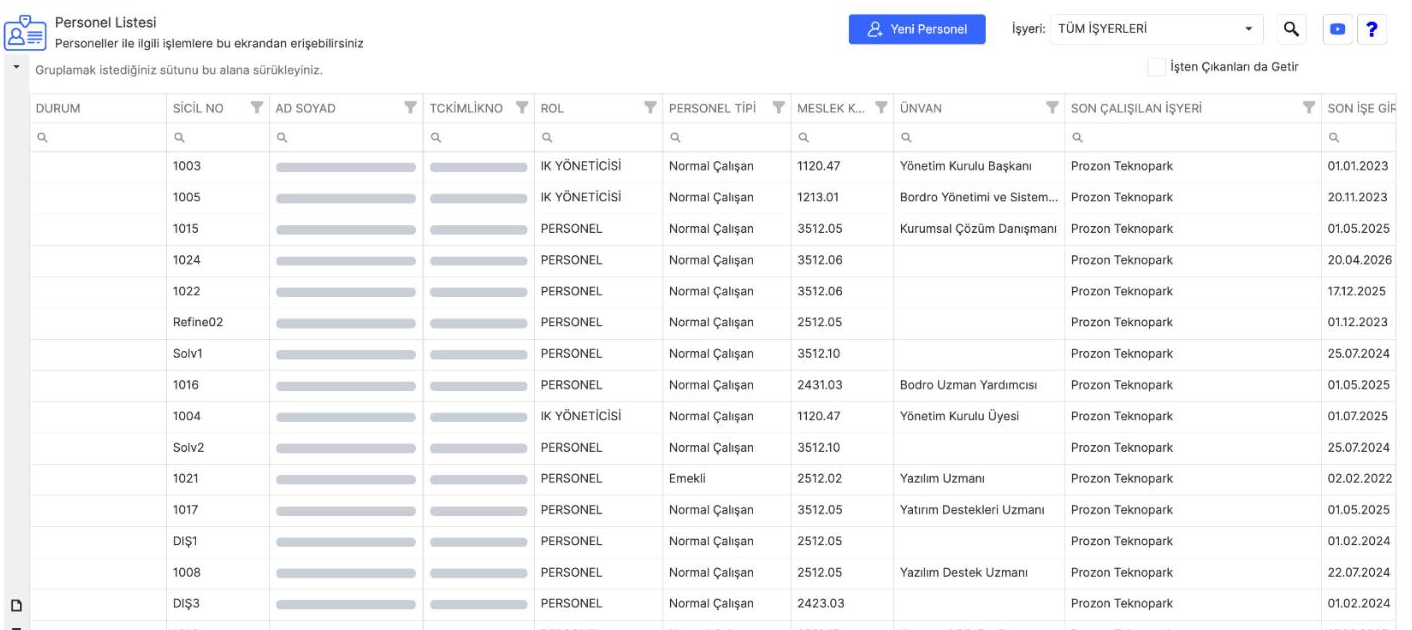This screenshot has height=630, width=1412.
Task: Click the search magnifier under TCKİMLİKNO column
Action: coord(436,137)
